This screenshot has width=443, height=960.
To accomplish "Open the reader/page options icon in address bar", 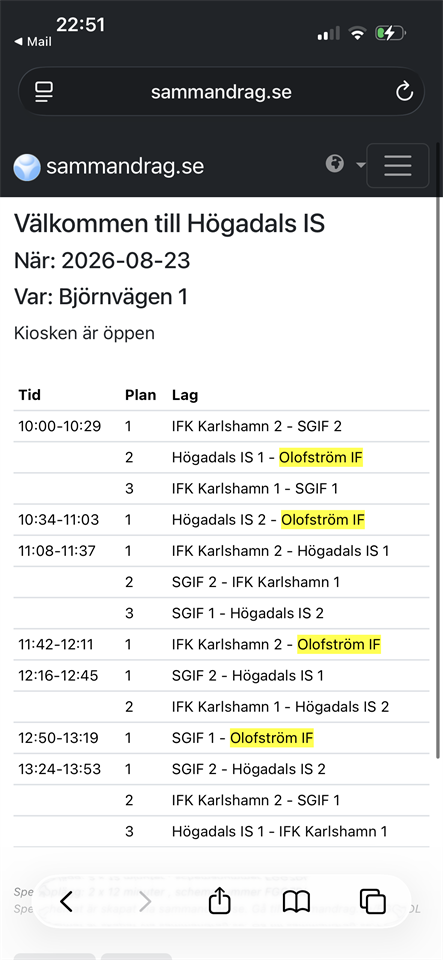I will pos(44,92).
